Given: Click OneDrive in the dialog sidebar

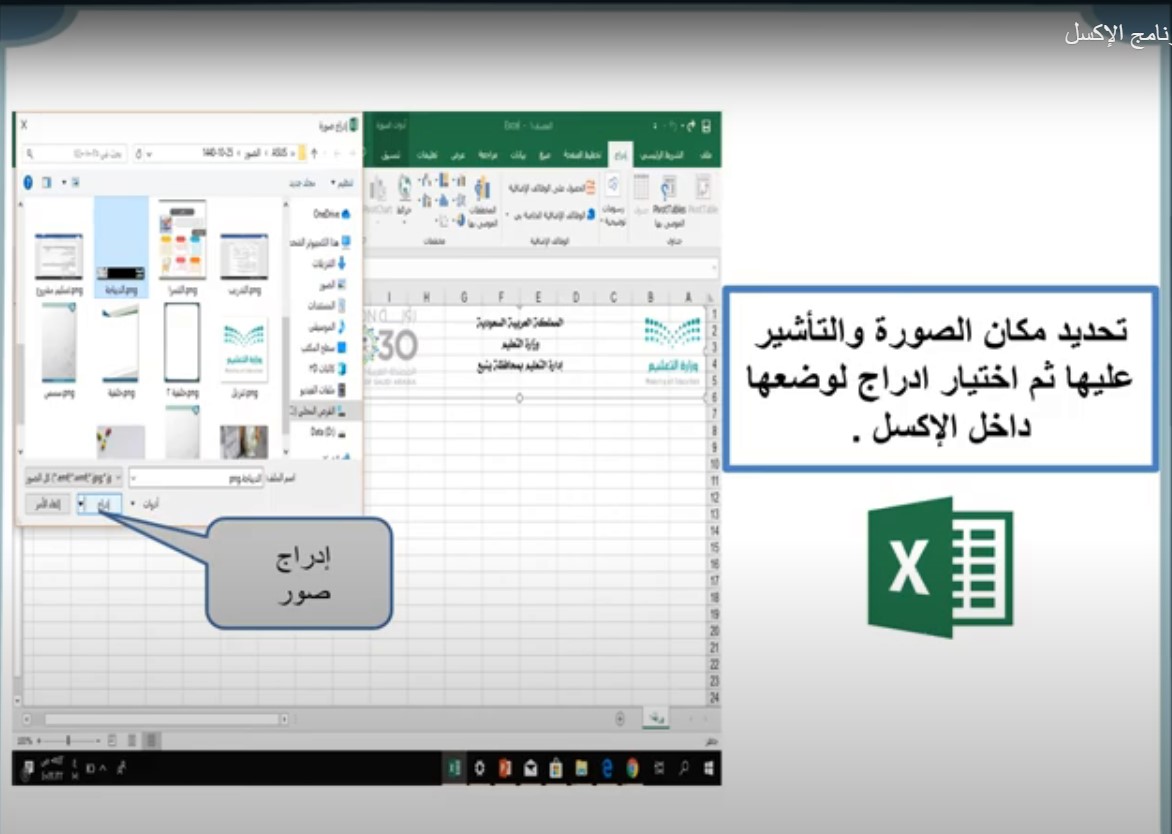Looking at the screenshot, I should coord(331,214).
